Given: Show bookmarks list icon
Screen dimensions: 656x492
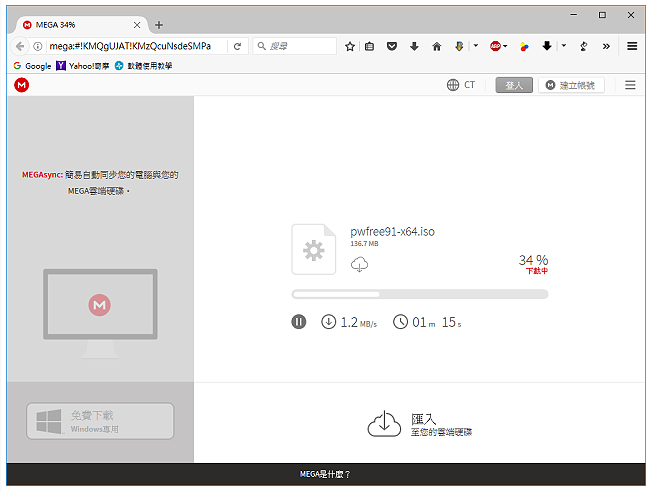Looking at the screenshot, I should pyautogui.click(x=369, y=46).
